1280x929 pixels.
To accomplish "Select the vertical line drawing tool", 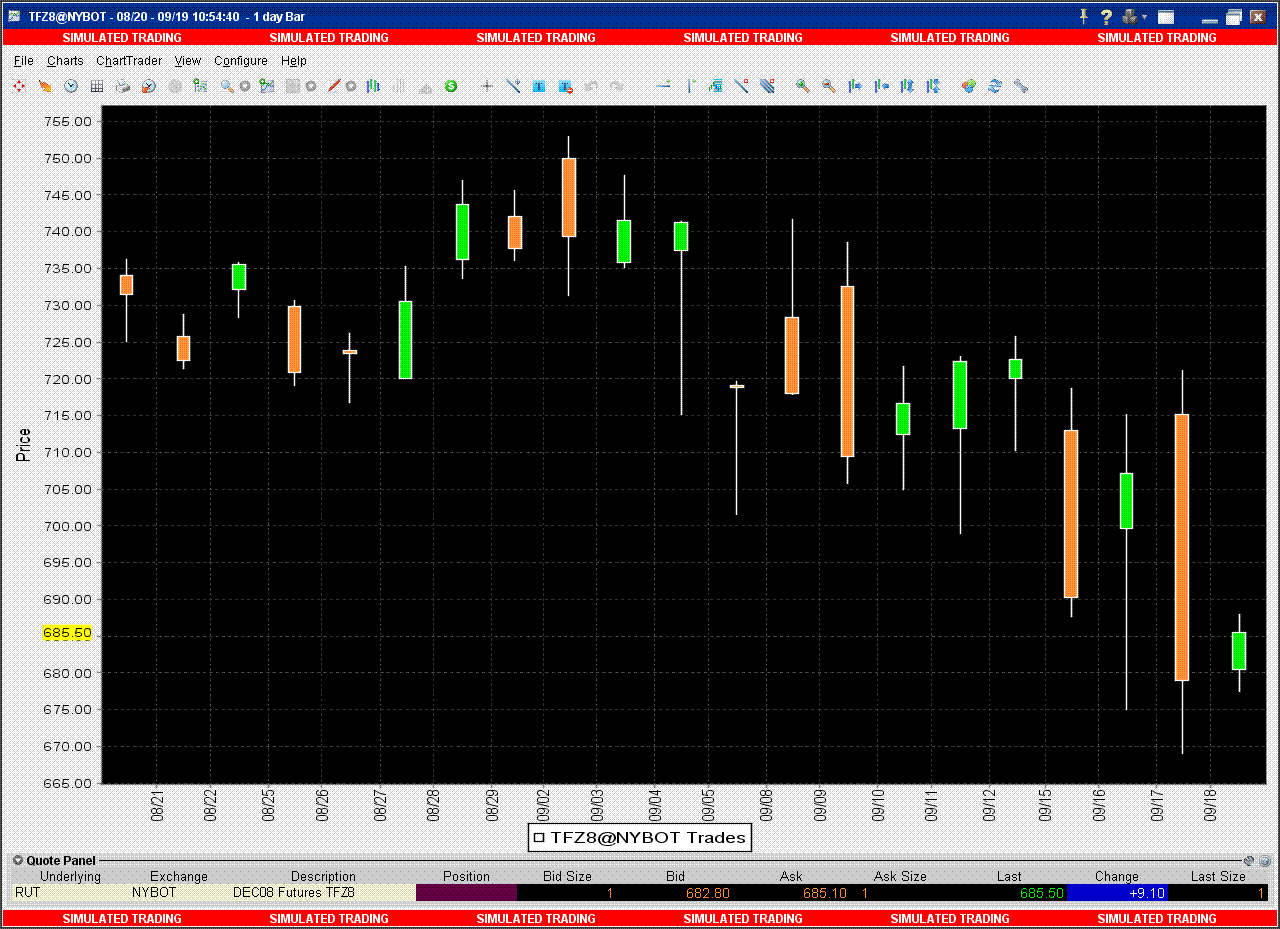I will (x=690, y=87).
